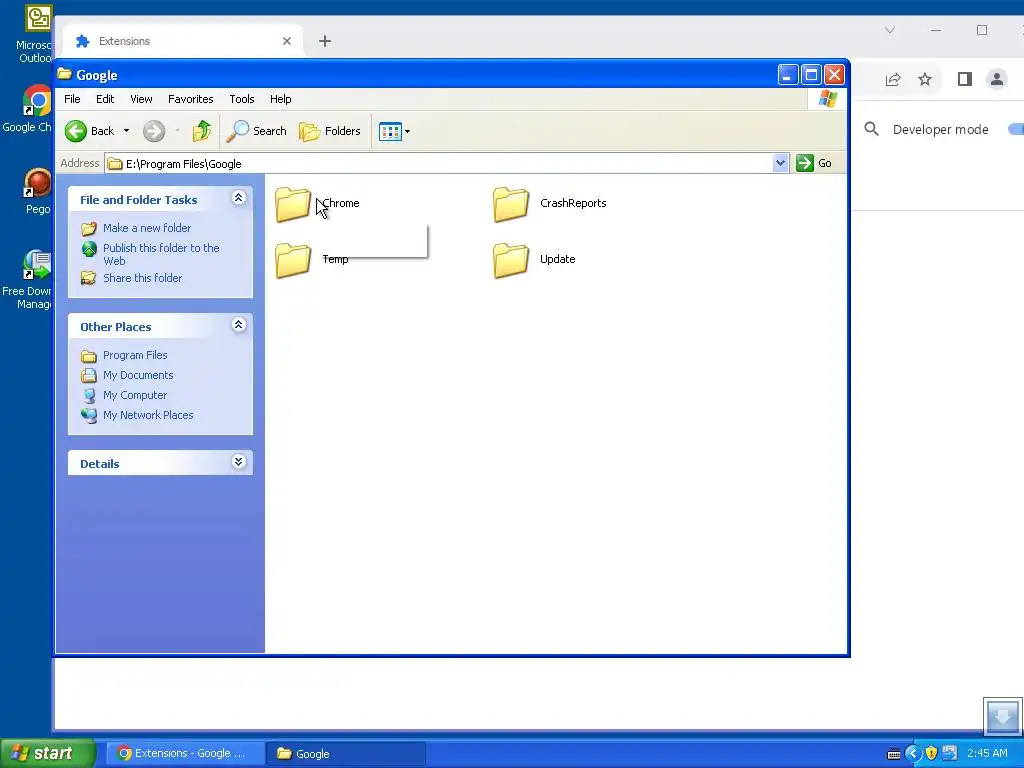Screen dimensions: 1024x768
Task: Go to Program Files in Other Places
Action: pos(135,355)
